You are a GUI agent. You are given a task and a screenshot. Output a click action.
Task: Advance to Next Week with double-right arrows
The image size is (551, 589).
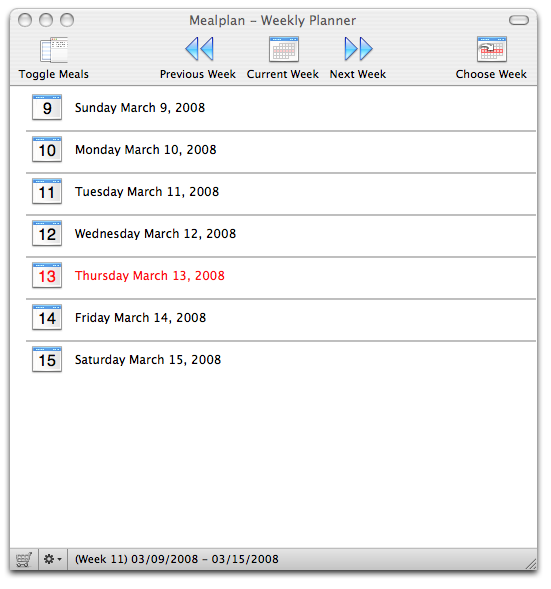point(358,49)
